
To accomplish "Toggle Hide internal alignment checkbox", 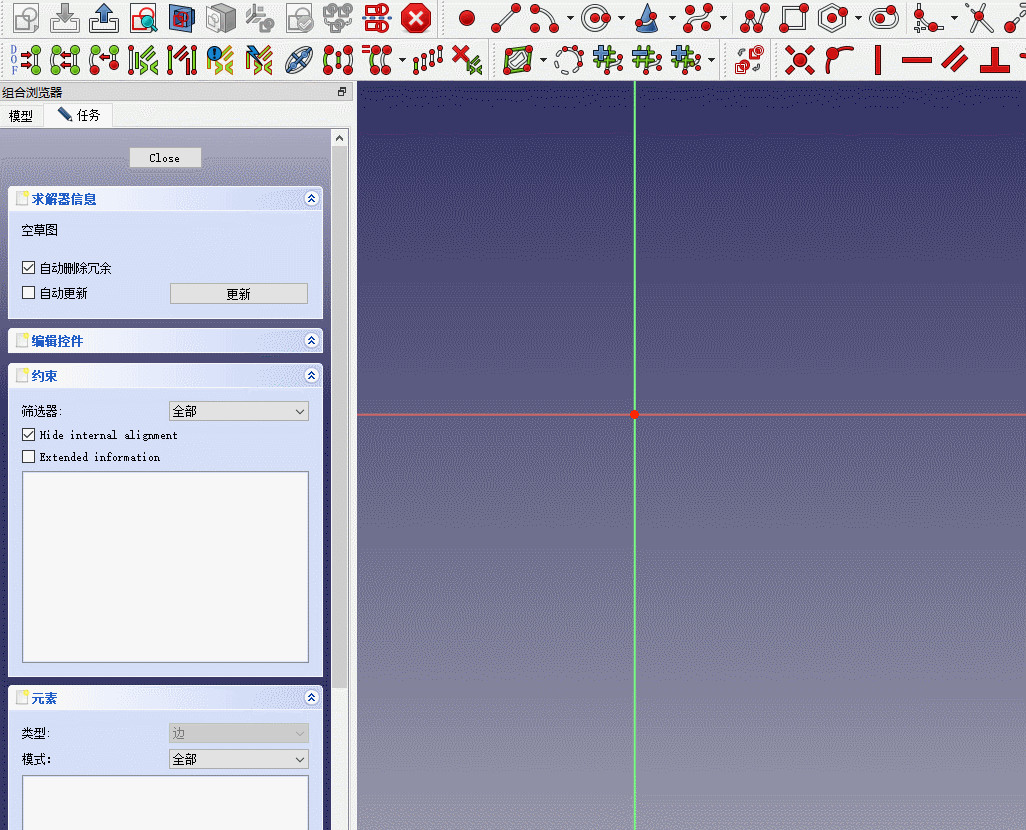I will pyautogui.click(x=28, y=435).
